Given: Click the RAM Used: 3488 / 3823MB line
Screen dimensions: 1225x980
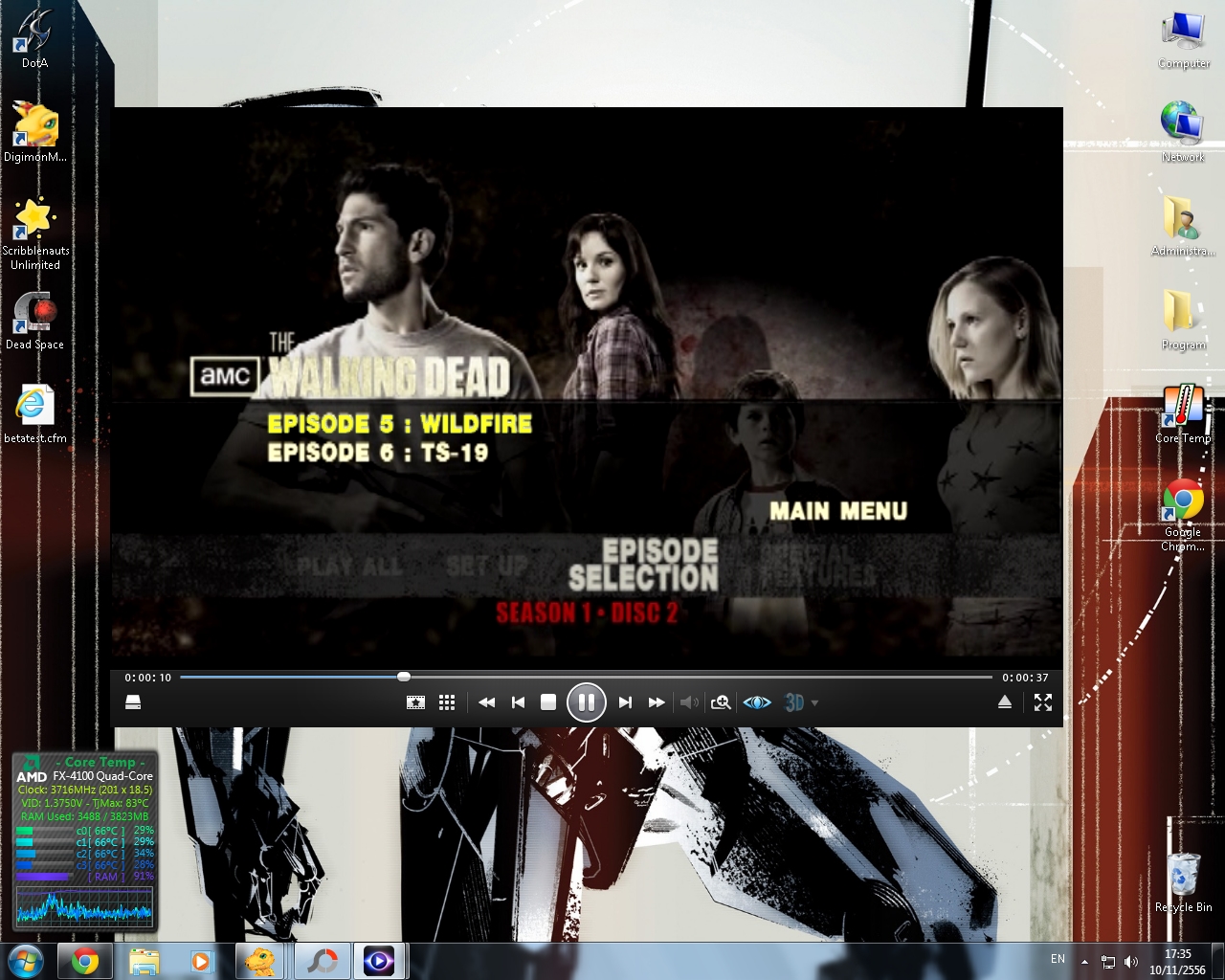Looking at the screenshot, I should [x=85, y=816].
